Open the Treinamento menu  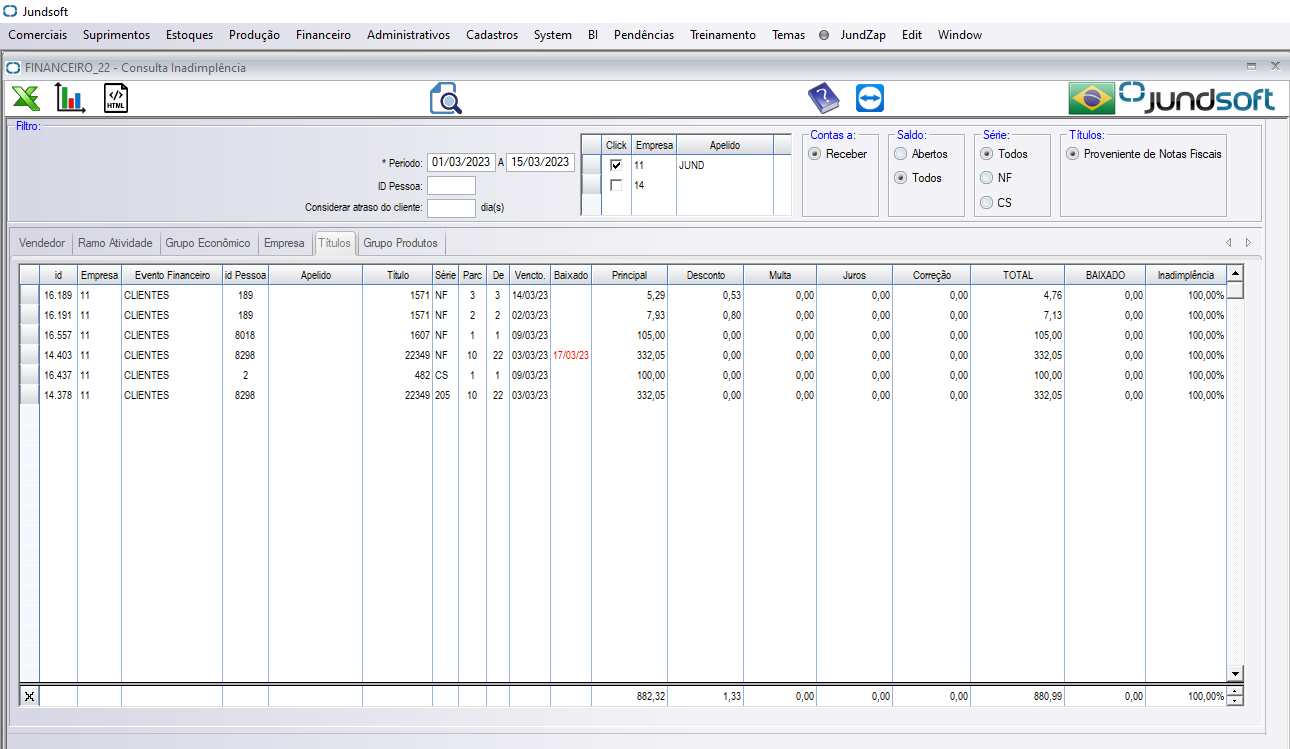(723, 35)
